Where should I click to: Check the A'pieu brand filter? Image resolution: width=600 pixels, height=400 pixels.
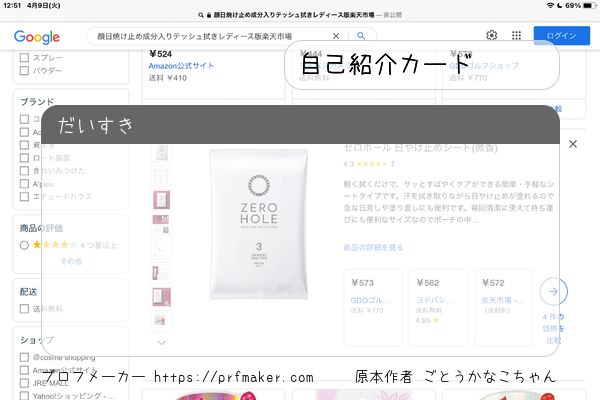pos(24,184)
